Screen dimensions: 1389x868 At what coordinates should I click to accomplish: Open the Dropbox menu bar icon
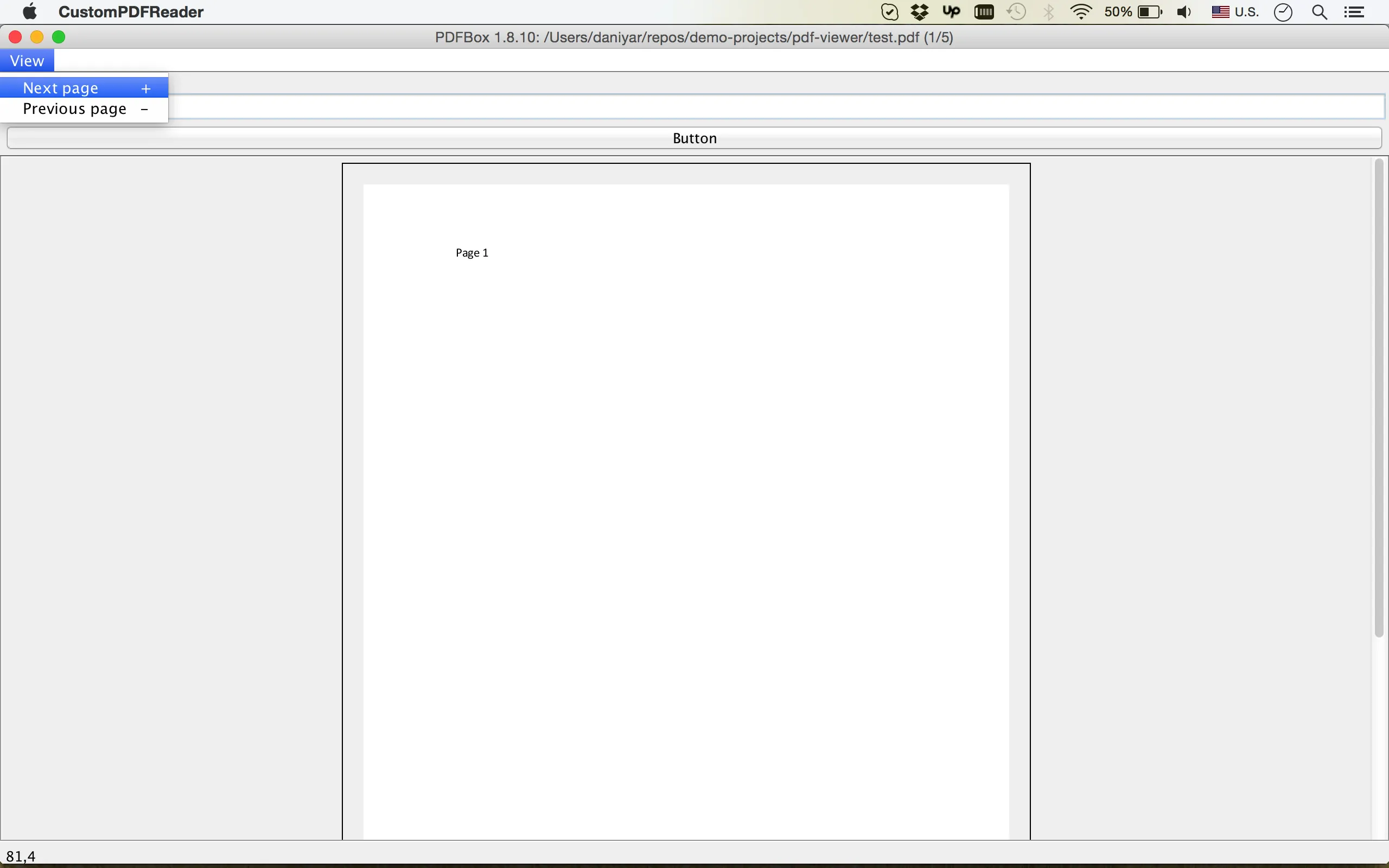click(x=920, y=12)
